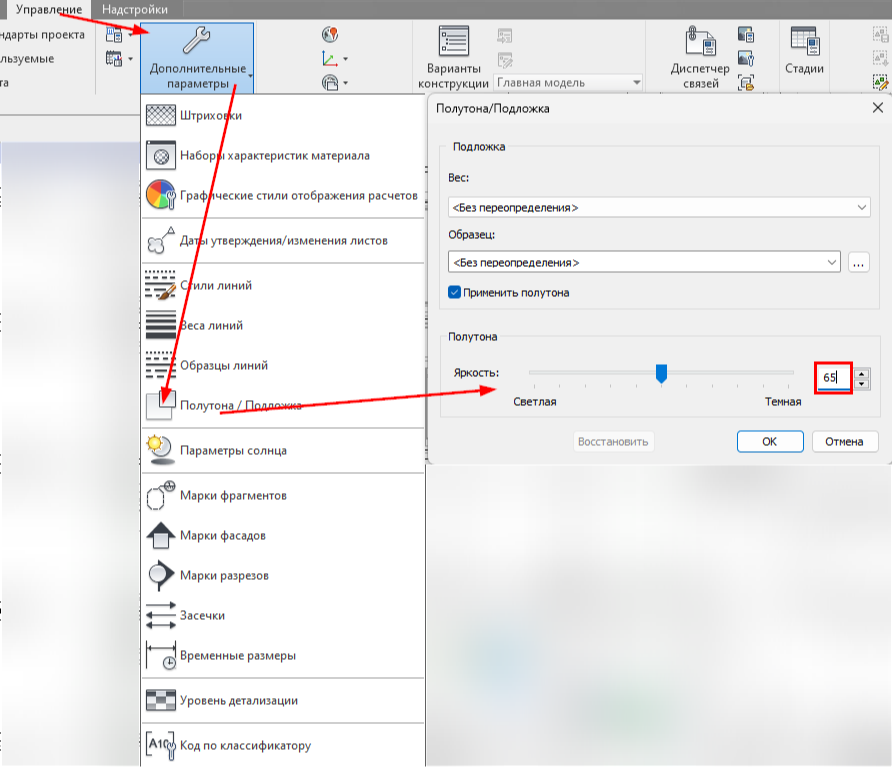
Task: Click the edit option icon above Главная модель
Action: pyautogui.click(x=505, y=60)
